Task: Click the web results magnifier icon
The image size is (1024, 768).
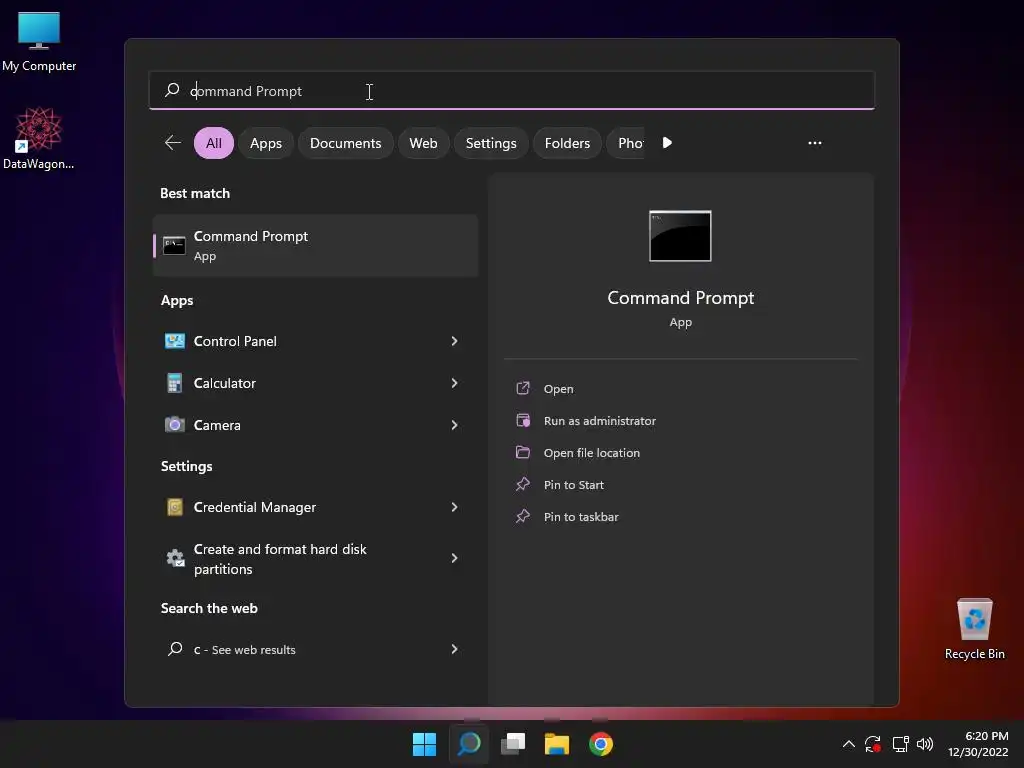Action: [x=175, y=648]
